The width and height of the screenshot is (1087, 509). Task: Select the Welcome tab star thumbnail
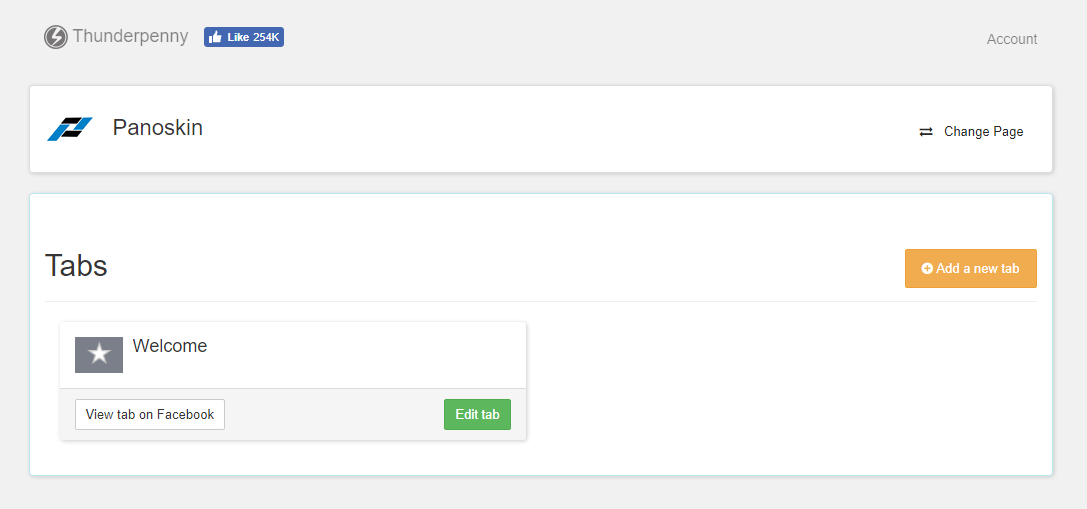point(99,355)
